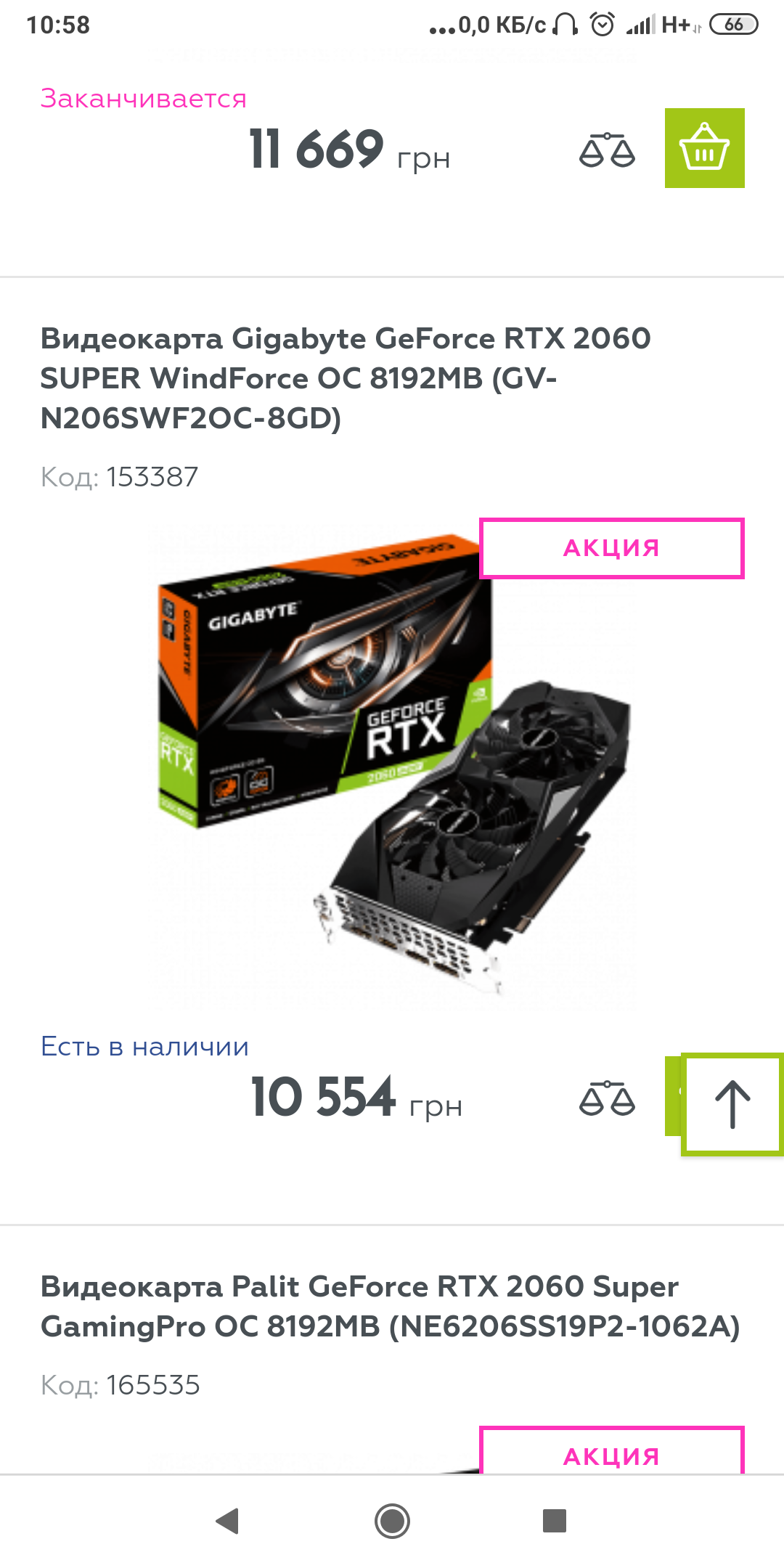Screen dimensions: 784x1568
Task: Tap the 11 669 грн price
Action: pyautogui.click(x=350, y=150)
